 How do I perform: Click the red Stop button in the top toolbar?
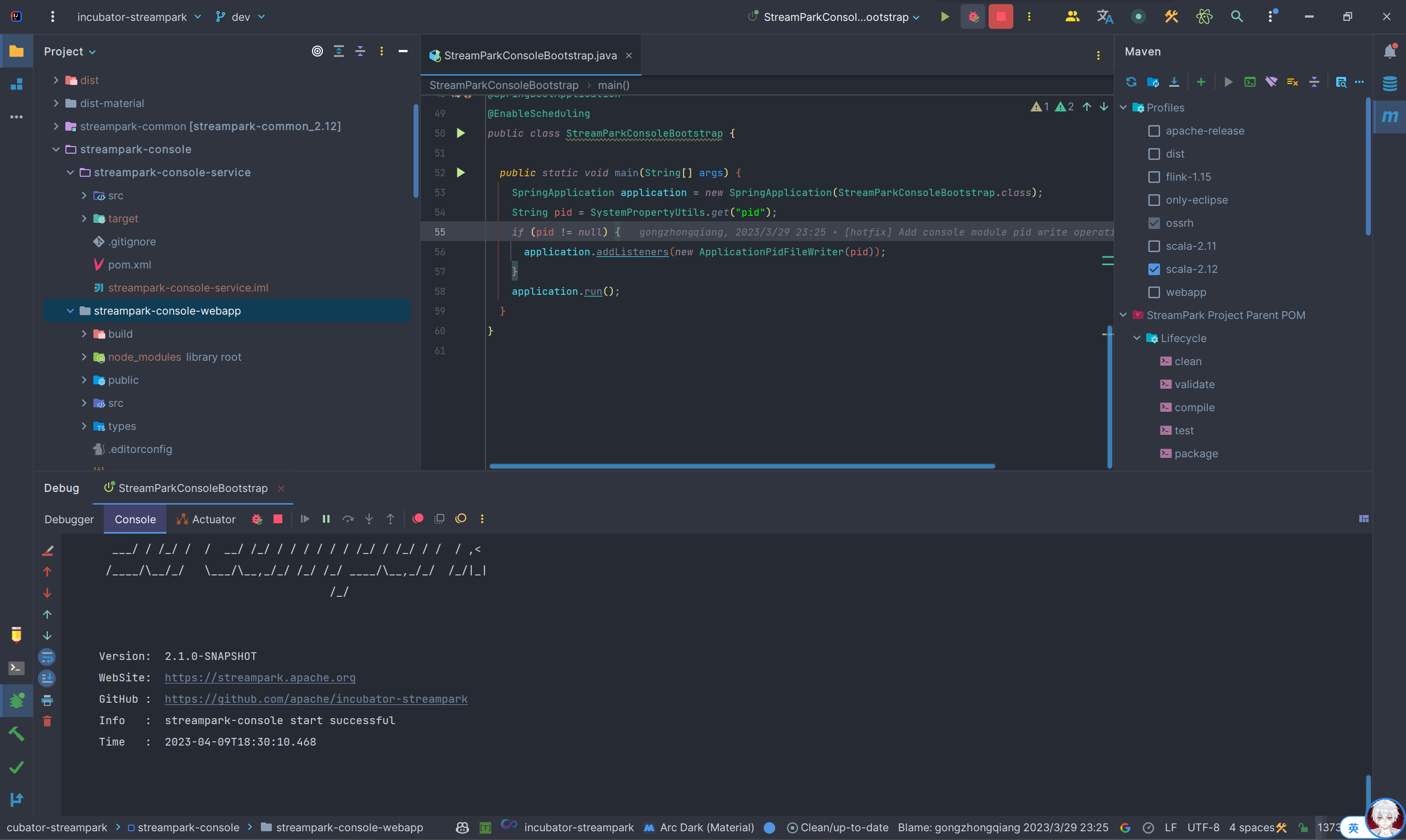[1001, 17]
